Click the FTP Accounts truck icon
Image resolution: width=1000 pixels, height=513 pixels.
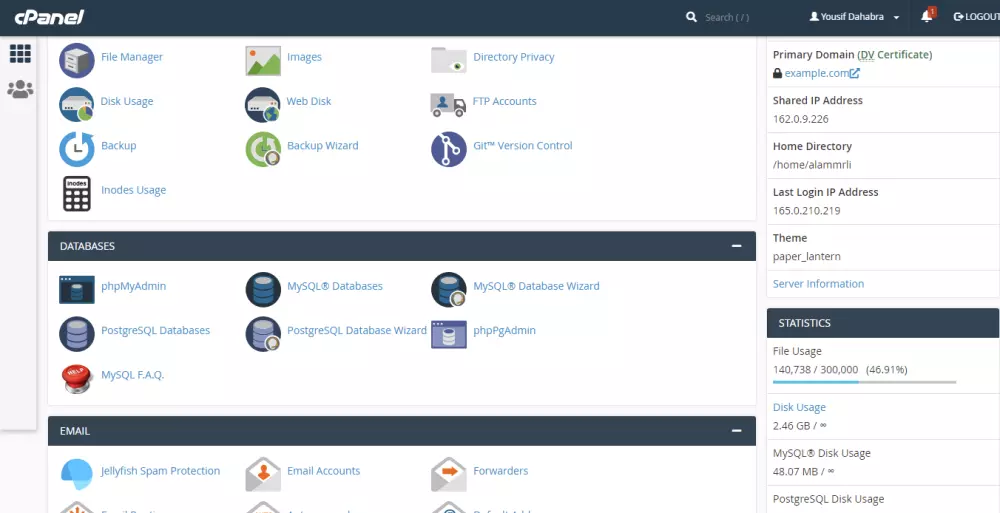click(448, 105)
